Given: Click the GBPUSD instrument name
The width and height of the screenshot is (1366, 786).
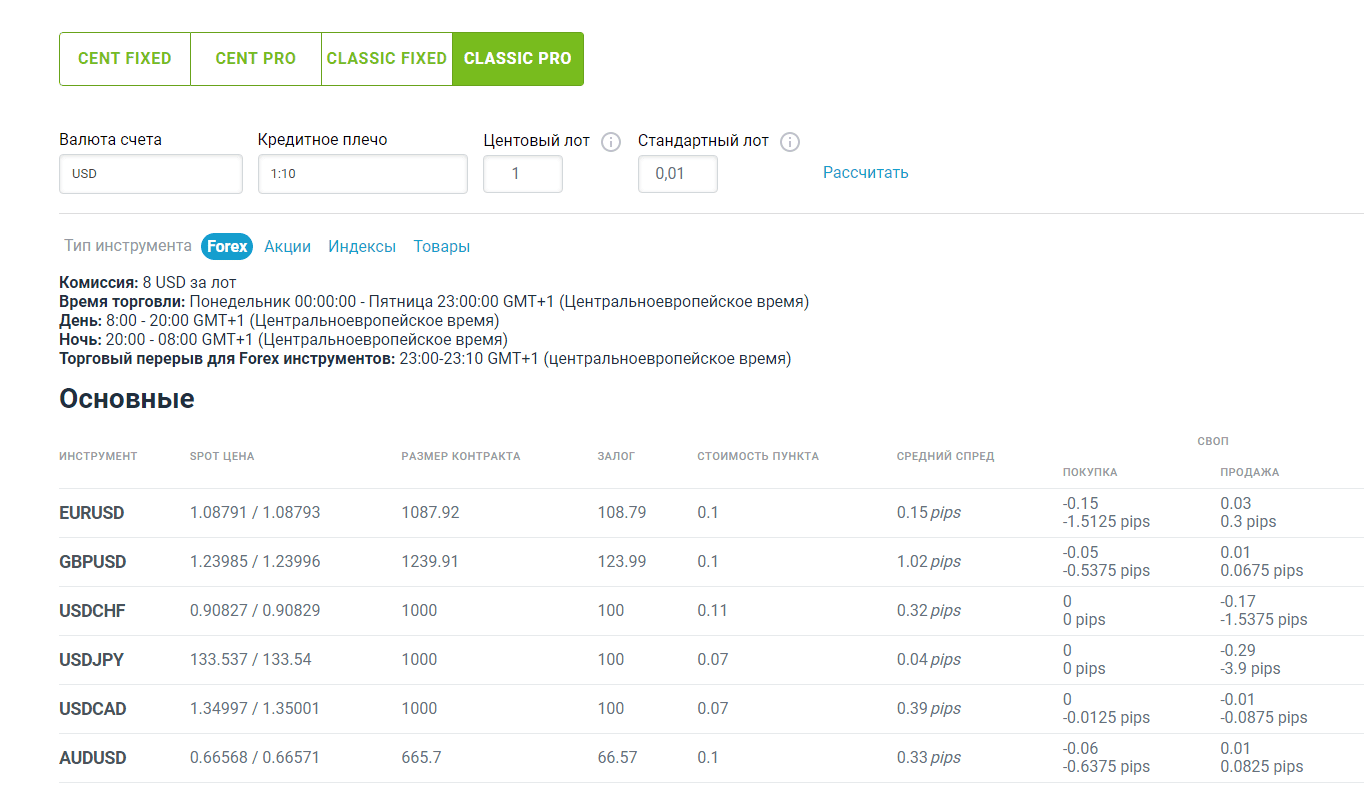Looking at the screenshot, I should 93,562.
